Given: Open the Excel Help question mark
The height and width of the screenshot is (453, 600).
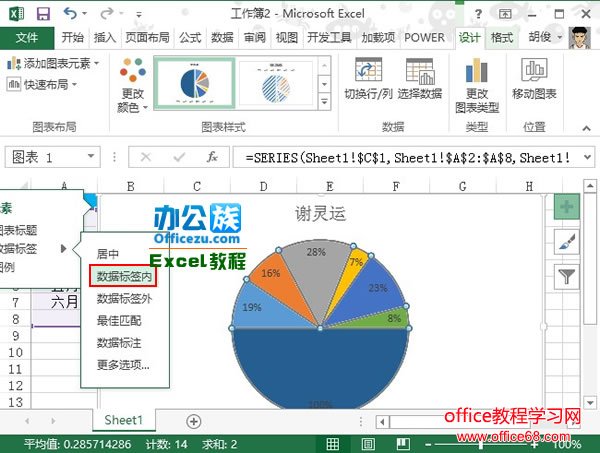Looking at the screenshot, I should 478,14.
